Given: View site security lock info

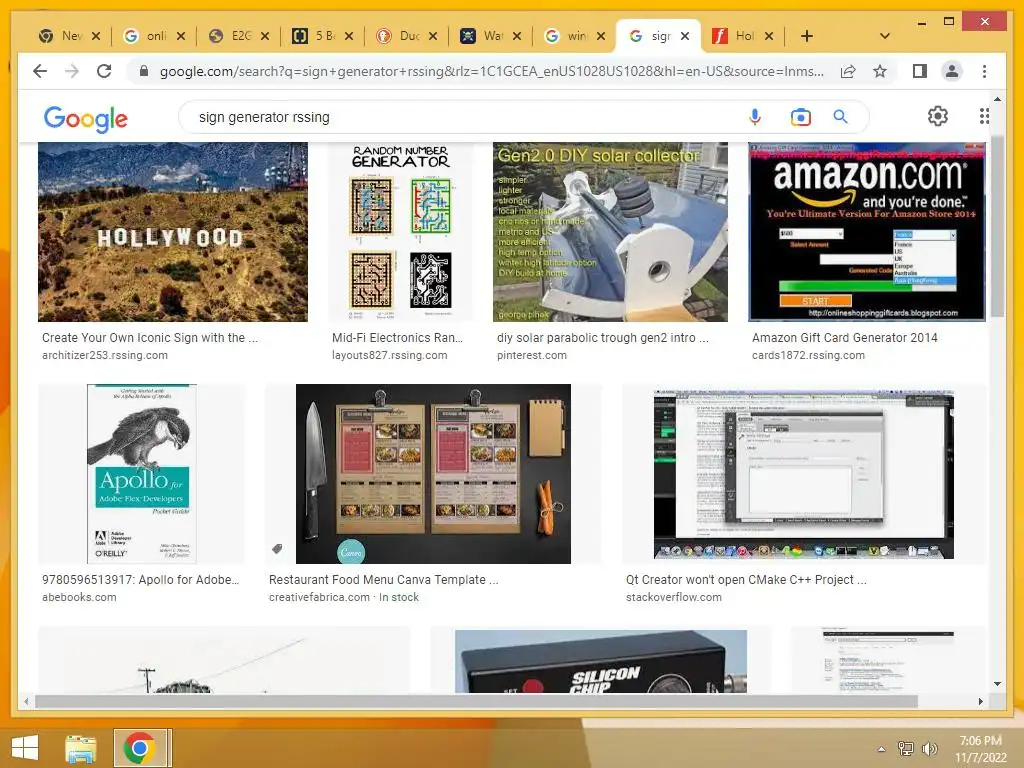Looking at the screenshot, I should 144,71.
